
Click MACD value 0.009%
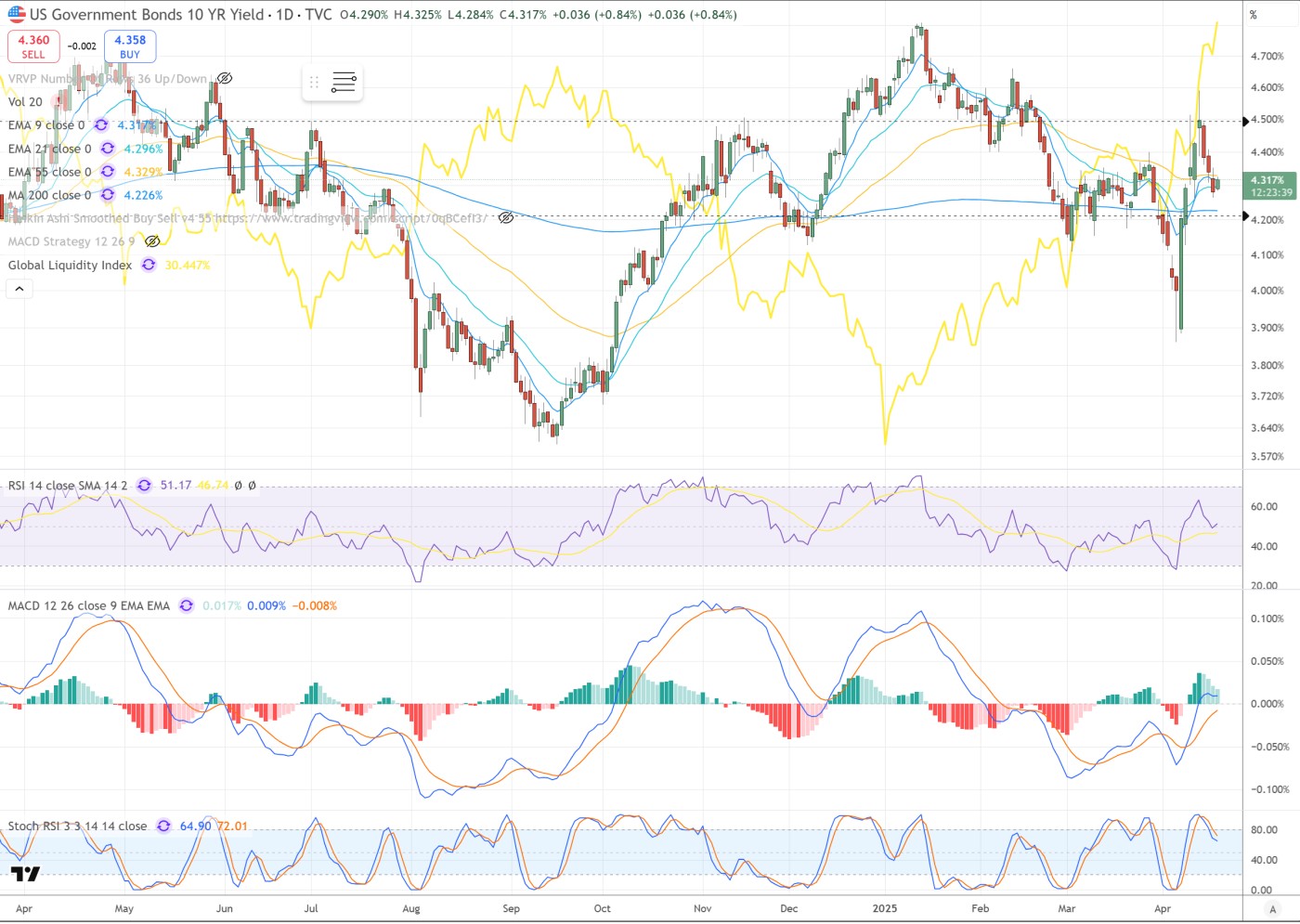[266, 605]
